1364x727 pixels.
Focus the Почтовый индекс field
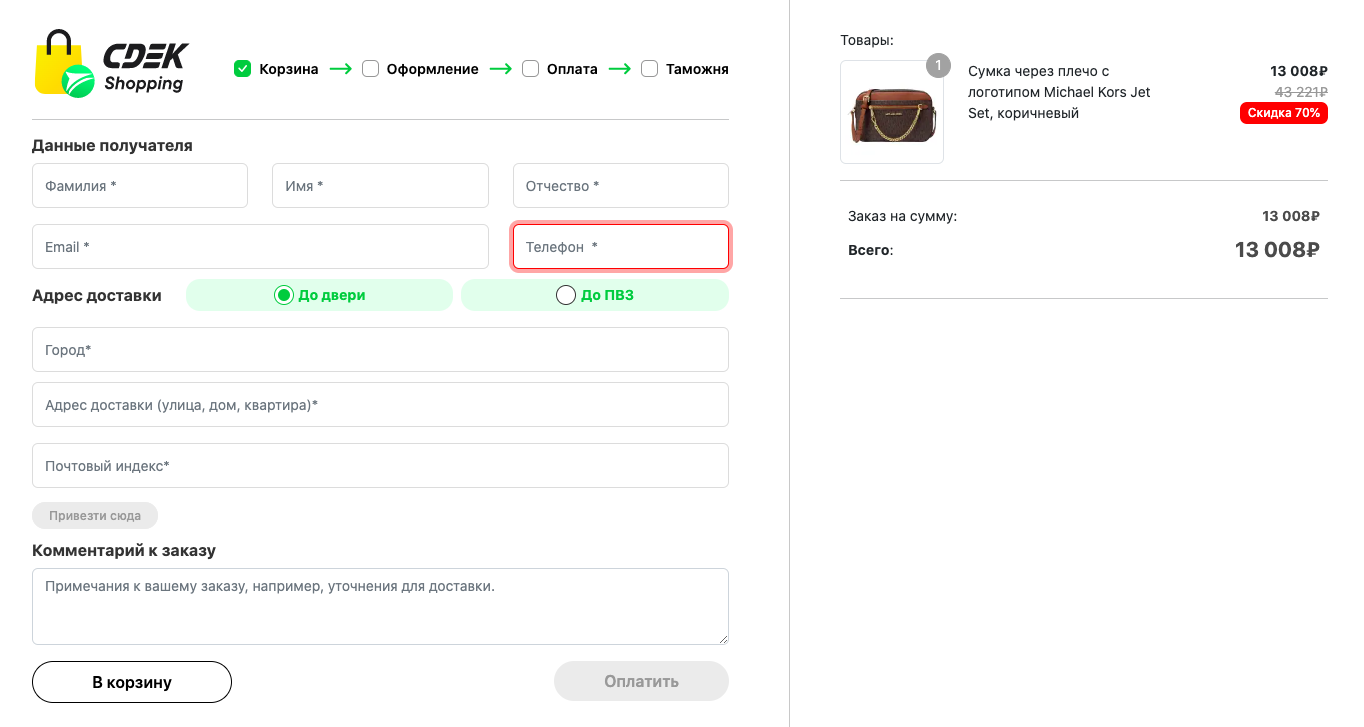tap(380, 466)
